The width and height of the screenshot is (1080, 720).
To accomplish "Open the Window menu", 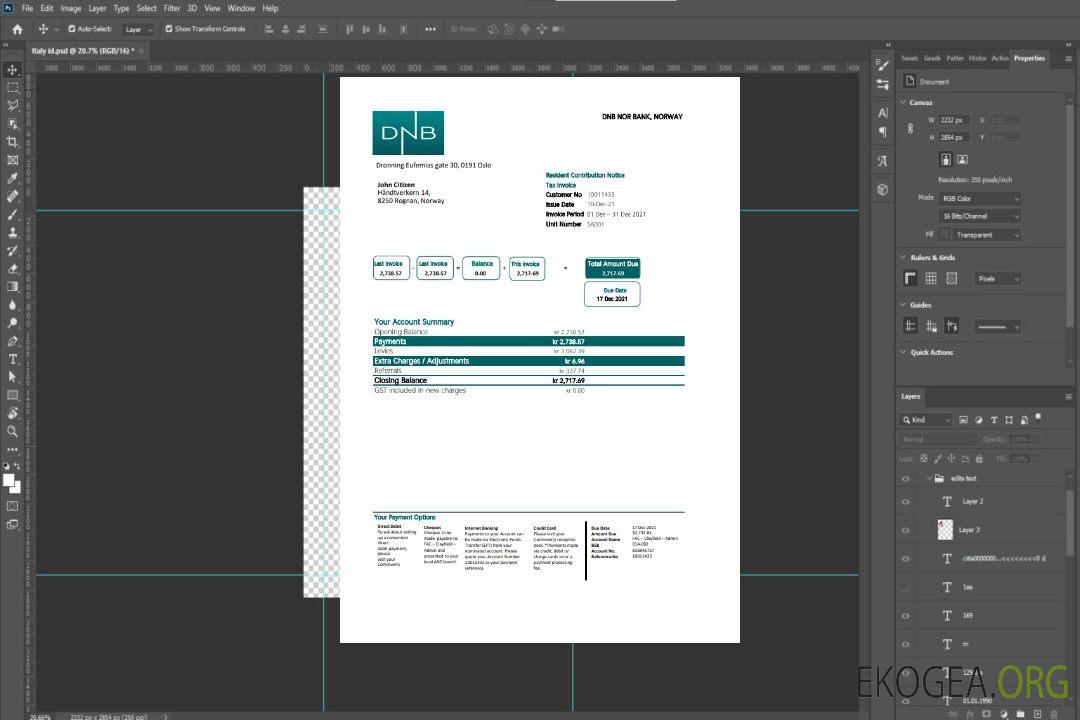I will coord(241,8).
